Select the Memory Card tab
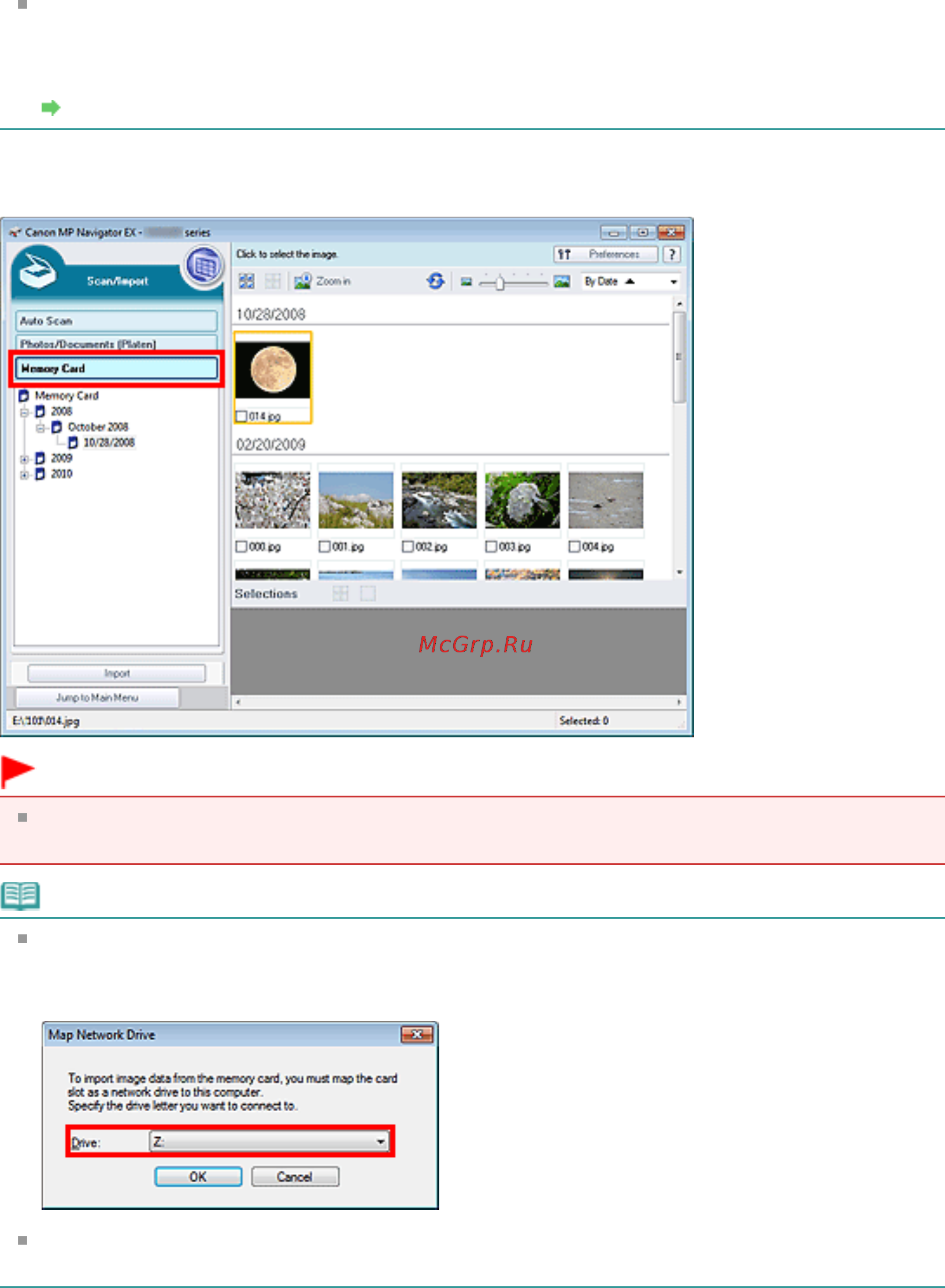This screenshot has height=1288, width=945. pyautogui.click(x=116, y=368)
